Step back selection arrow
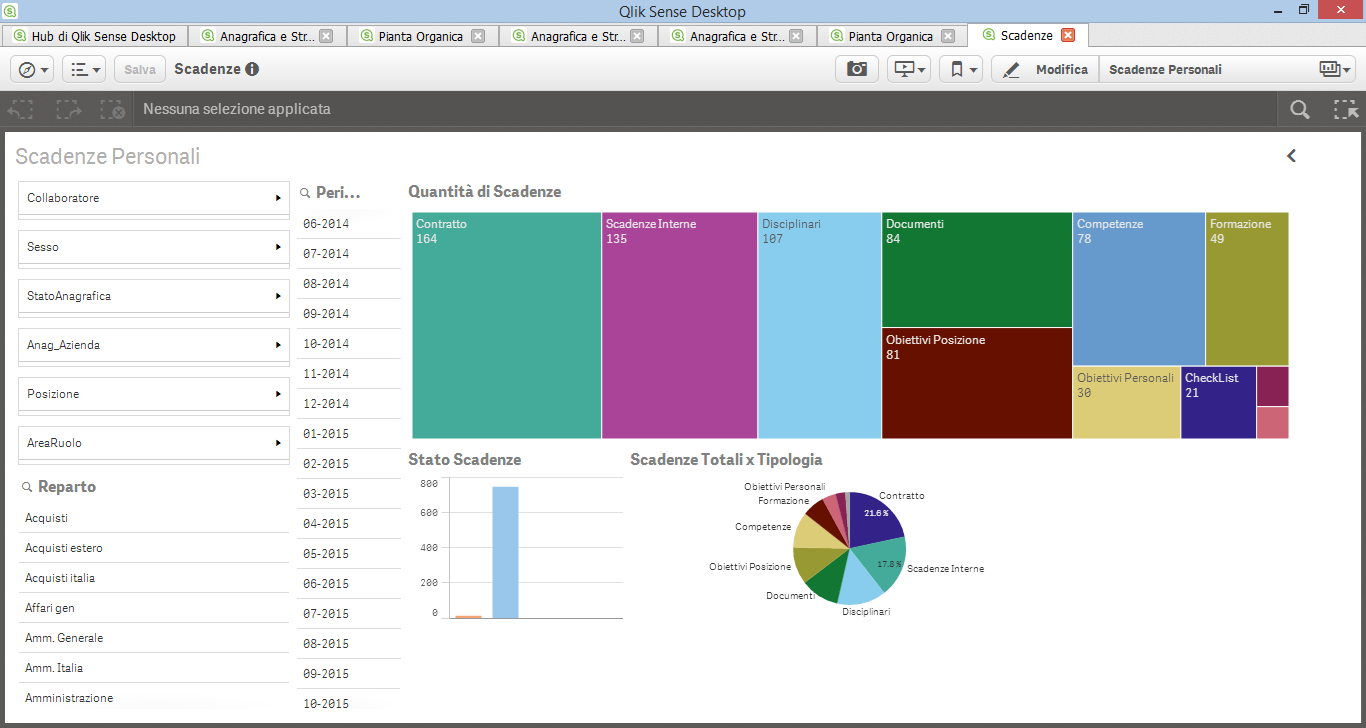This screenshot has width=1366, height=728. 21,110
